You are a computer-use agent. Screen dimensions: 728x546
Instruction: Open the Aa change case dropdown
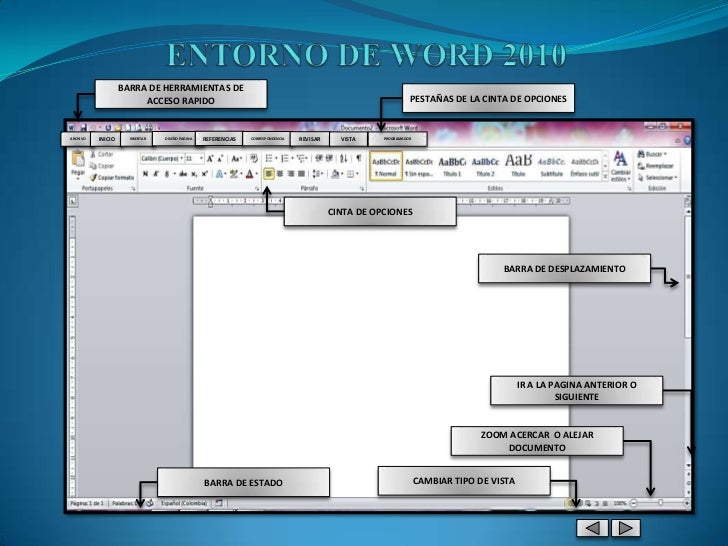point(236,159)
